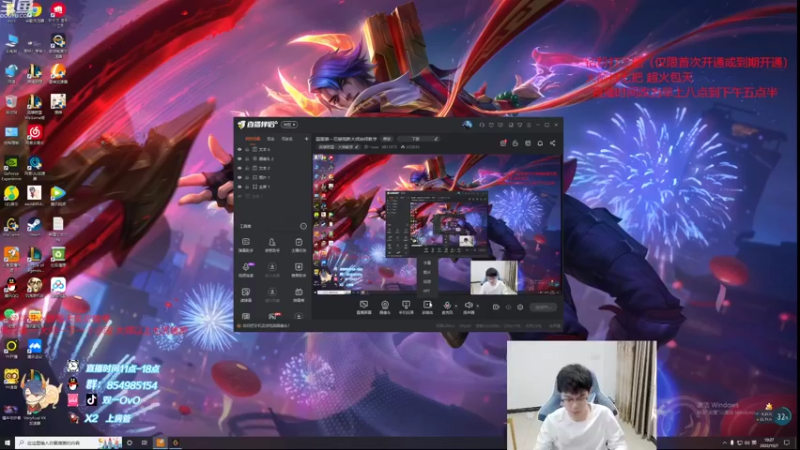Viewport: 800px width, 450px height.
Task: Toggle visibility of the 全屏 1 layer
Action: [x=240, y=187]
